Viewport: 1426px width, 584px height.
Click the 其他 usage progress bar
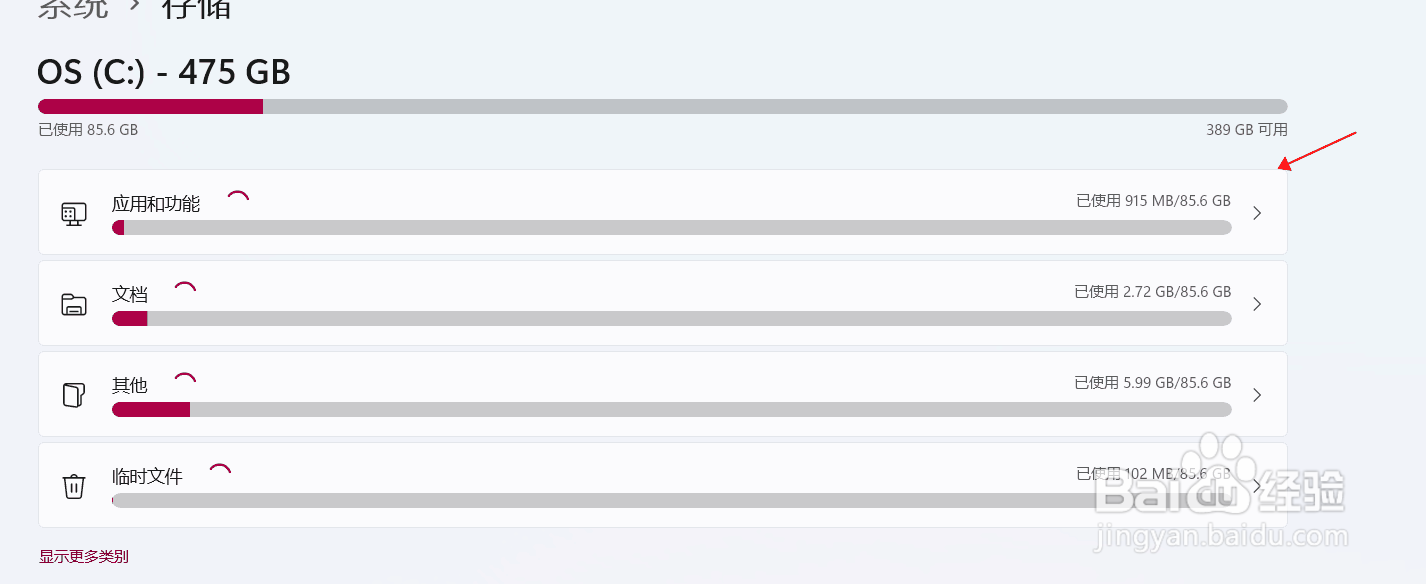coord(671,409)
